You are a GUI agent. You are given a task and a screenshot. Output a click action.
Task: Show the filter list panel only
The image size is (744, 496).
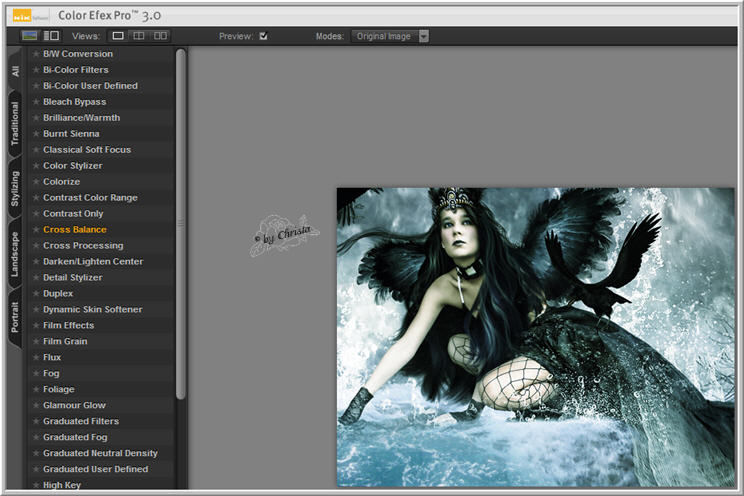tap(30, 36)
